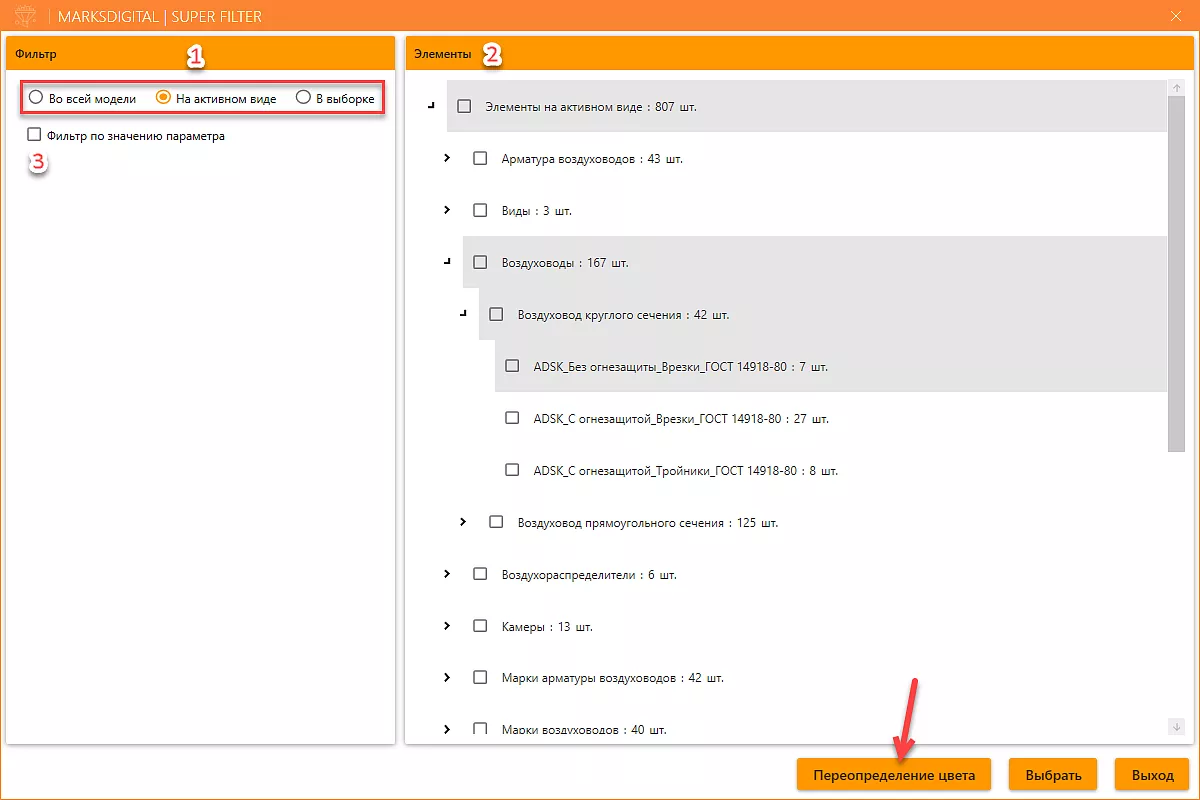Expand the 'Арматура воздуховодов' tree node
The image size is (1200, 800).
click(x=447, y=158)
